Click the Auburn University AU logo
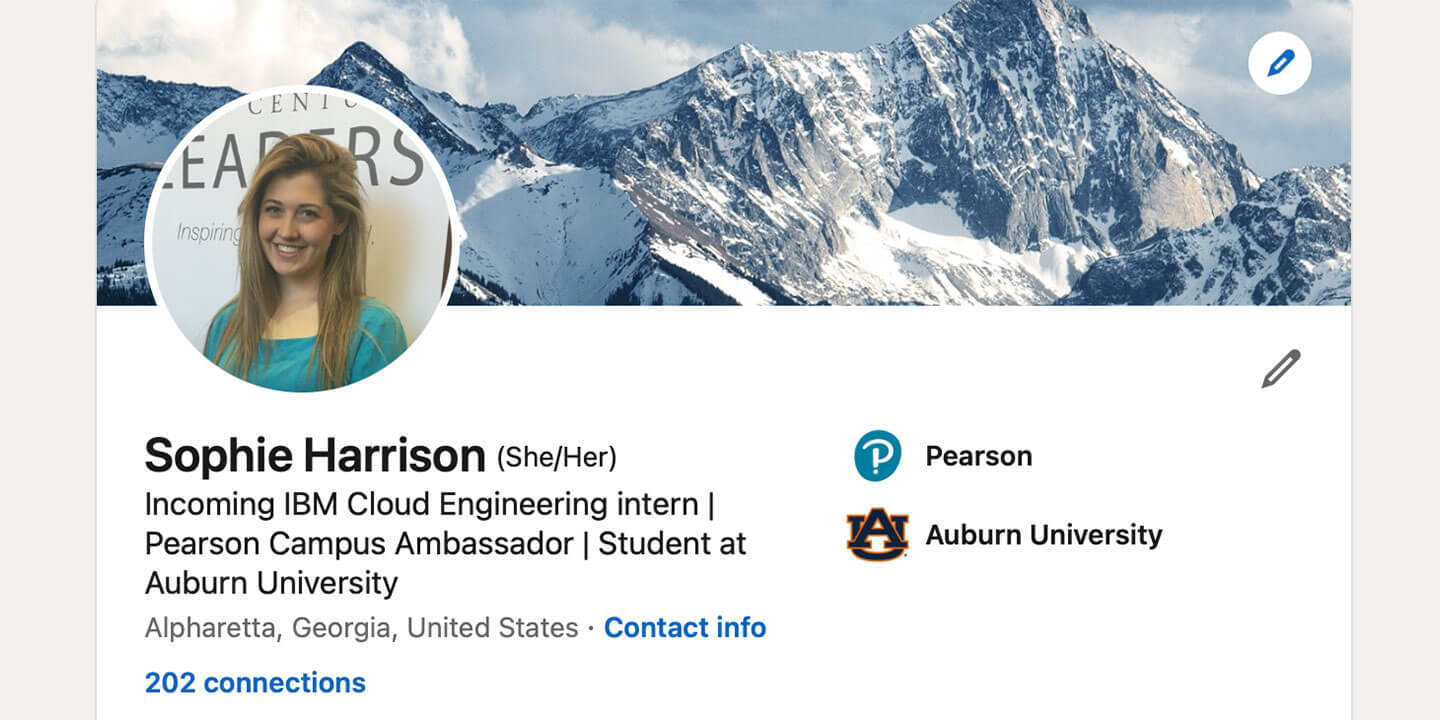1440x720 pixels. click(x=877, y=535)
